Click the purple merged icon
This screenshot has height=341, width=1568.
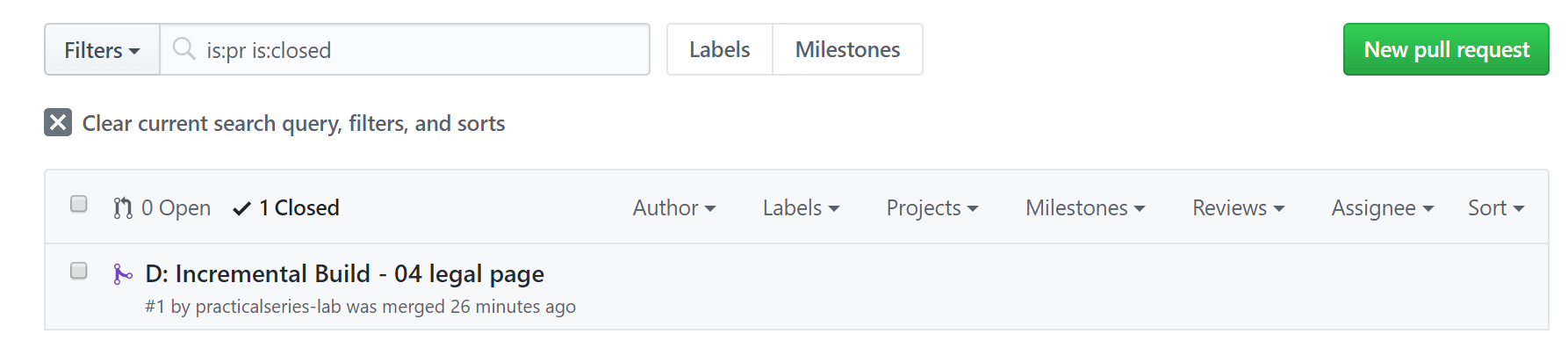(123, 274)
